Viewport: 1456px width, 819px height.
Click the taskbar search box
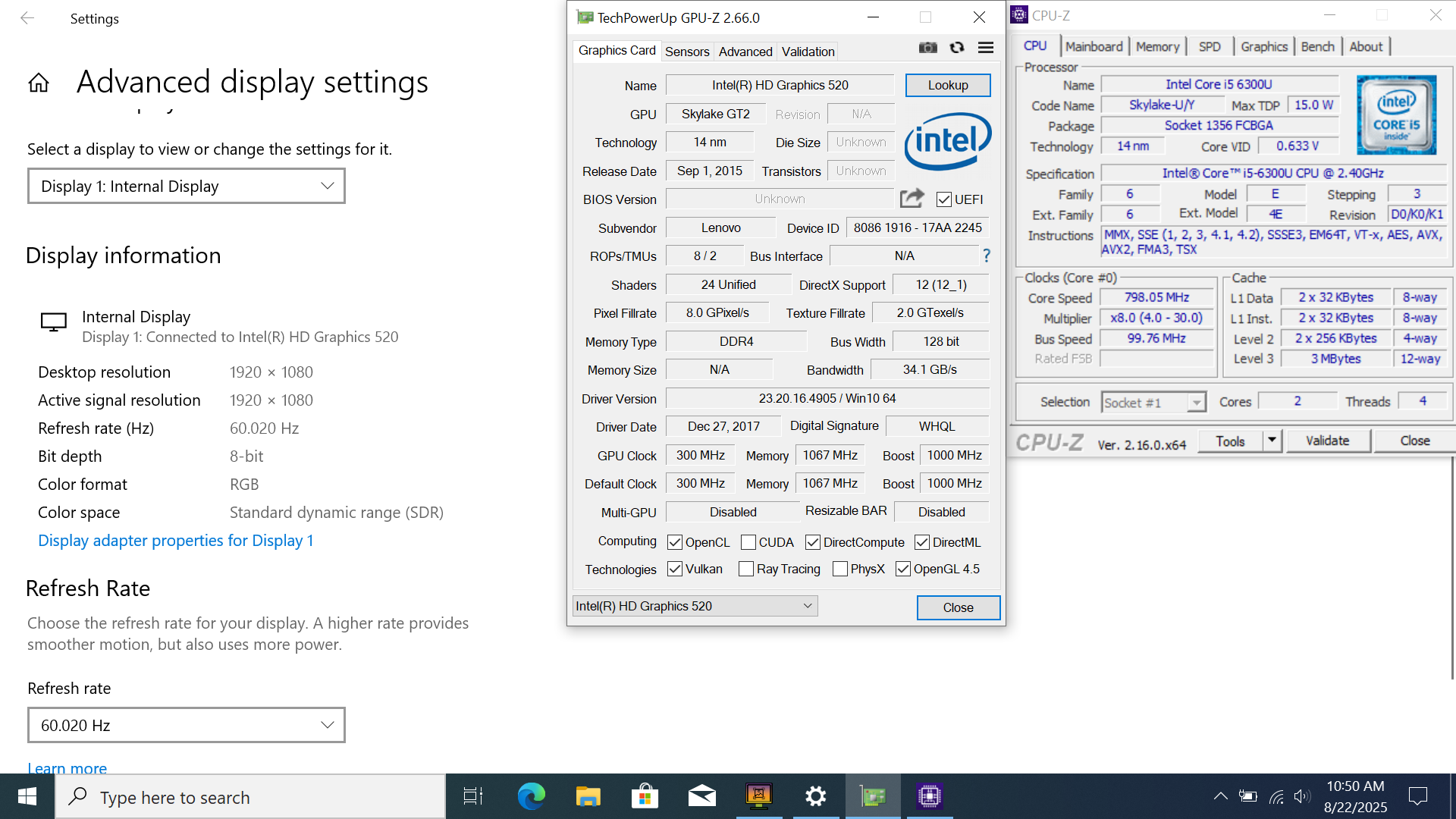pos(250,797)
